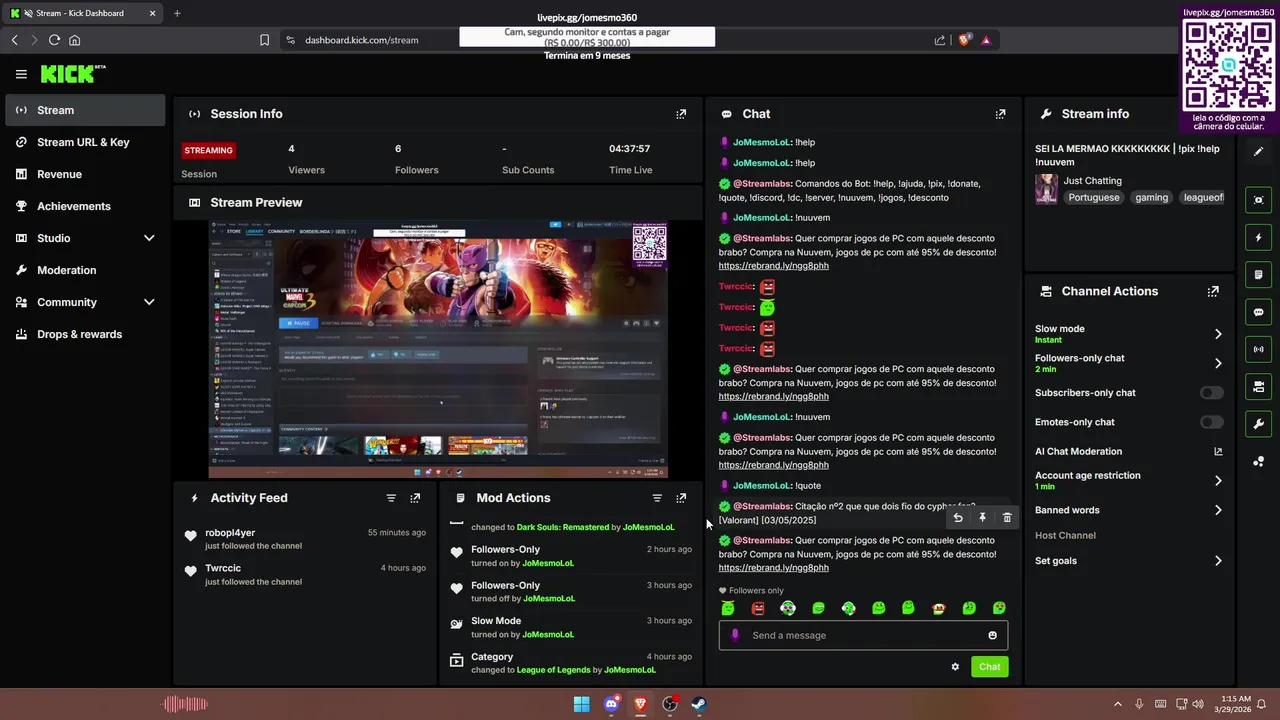Pin the hovered chat message
This screenshot has height=720, width=1280.
click(x=982, y=518)
